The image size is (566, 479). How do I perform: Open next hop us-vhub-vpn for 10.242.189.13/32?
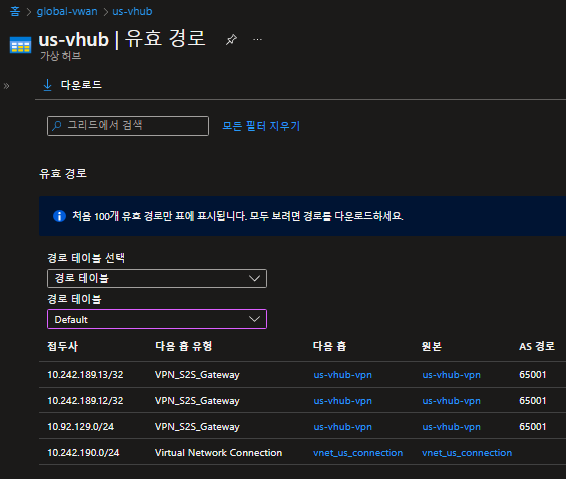[x=343, y=375]
